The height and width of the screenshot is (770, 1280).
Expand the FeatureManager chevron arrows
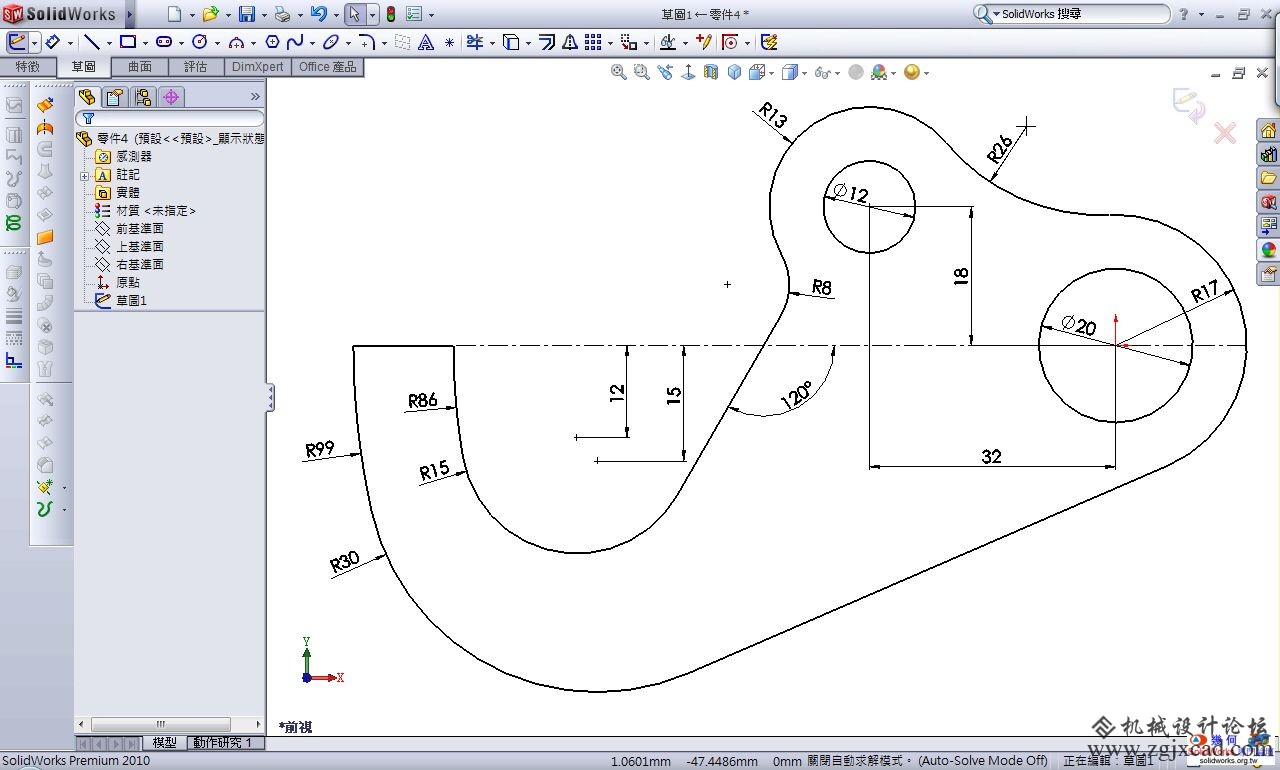(x=255, y=97)
